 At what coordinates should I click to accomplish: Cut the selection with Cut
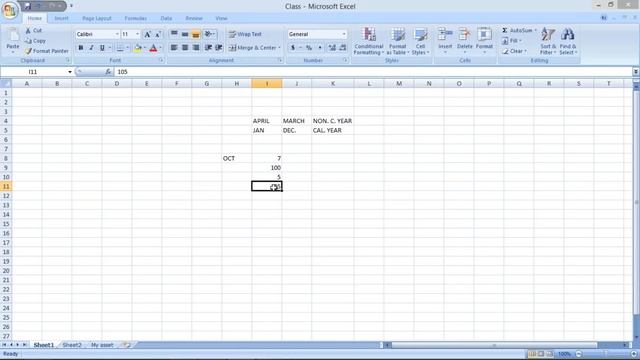tap(33, 31)
